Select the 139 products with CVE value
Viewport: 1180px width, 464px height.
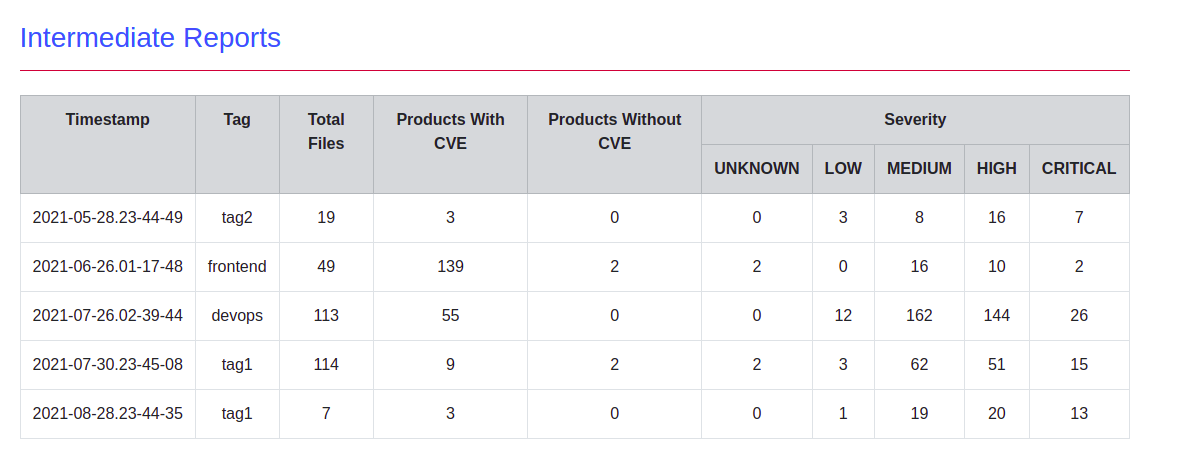[x=450, y=267]
